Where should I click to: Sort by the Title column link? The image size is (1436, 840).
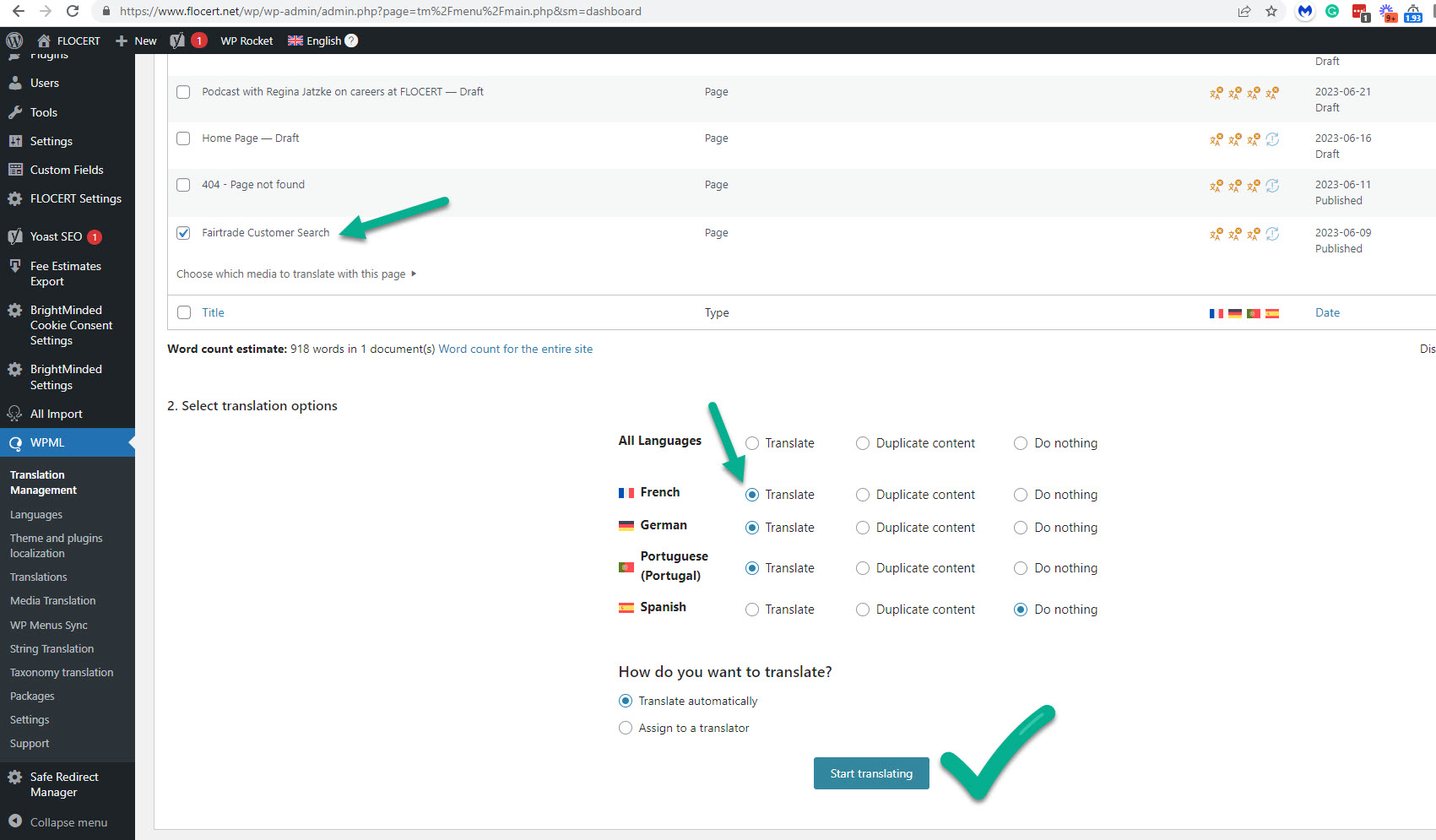[213, 312]
